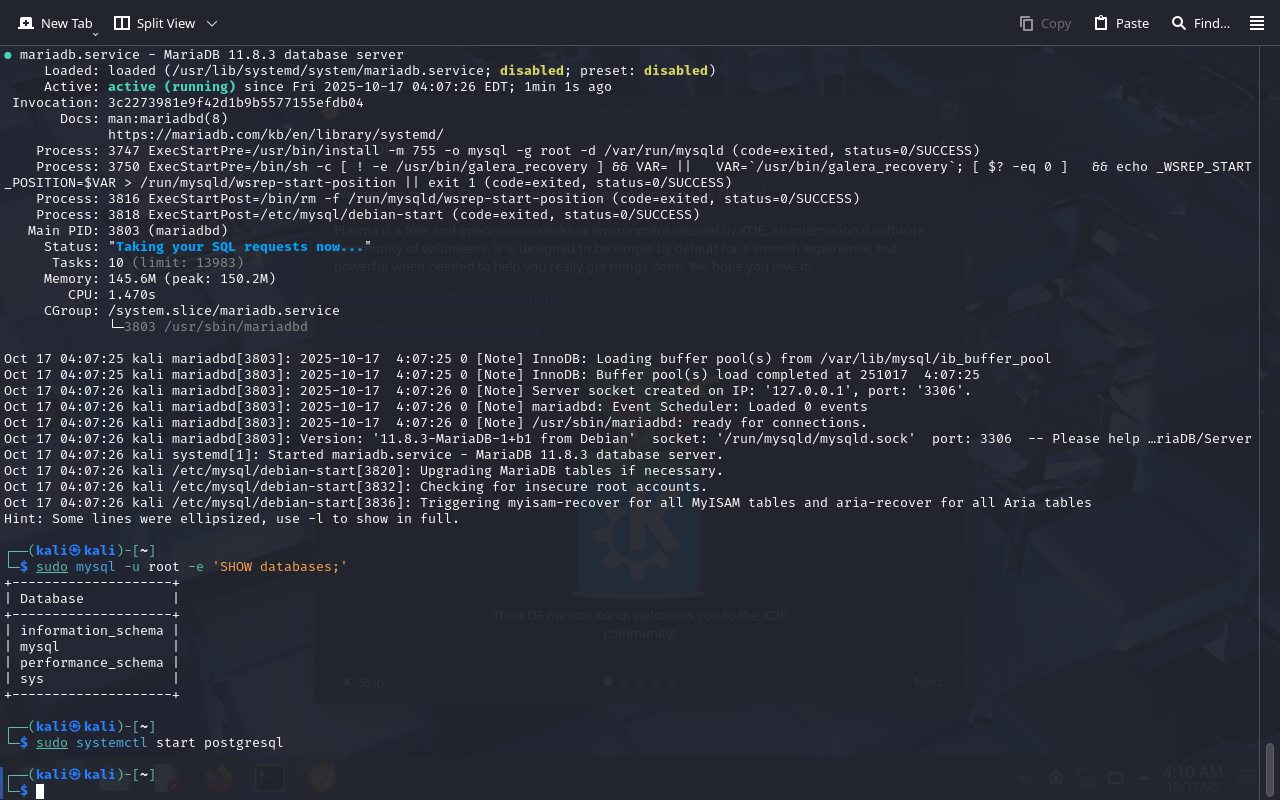Paste clipboard contents using Paste button
Viewport: 1280px width, 800px height.
(1121, 23)
